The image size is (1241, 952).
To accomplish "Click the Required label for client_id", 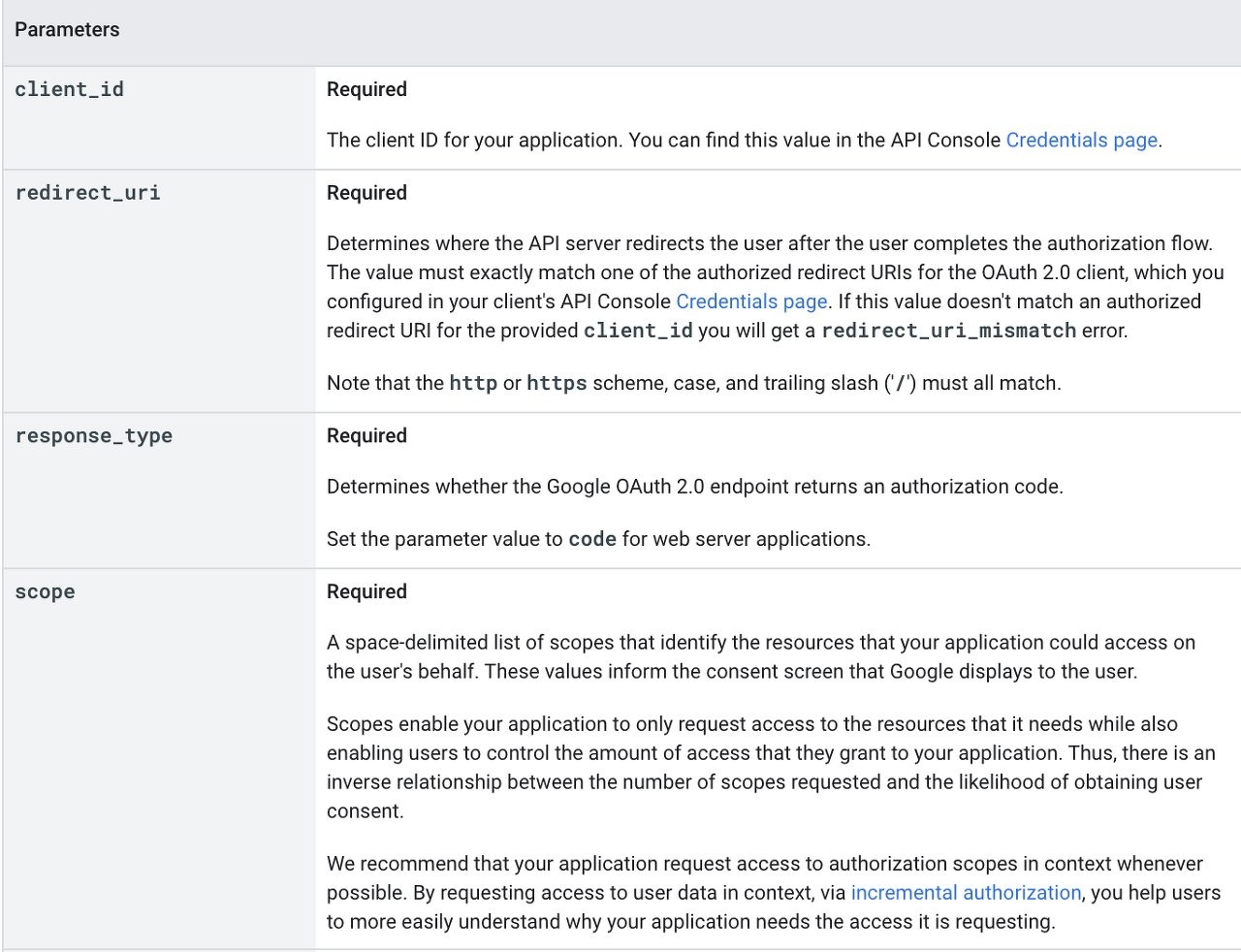I will pyautogui.click(x=366, y=90).
